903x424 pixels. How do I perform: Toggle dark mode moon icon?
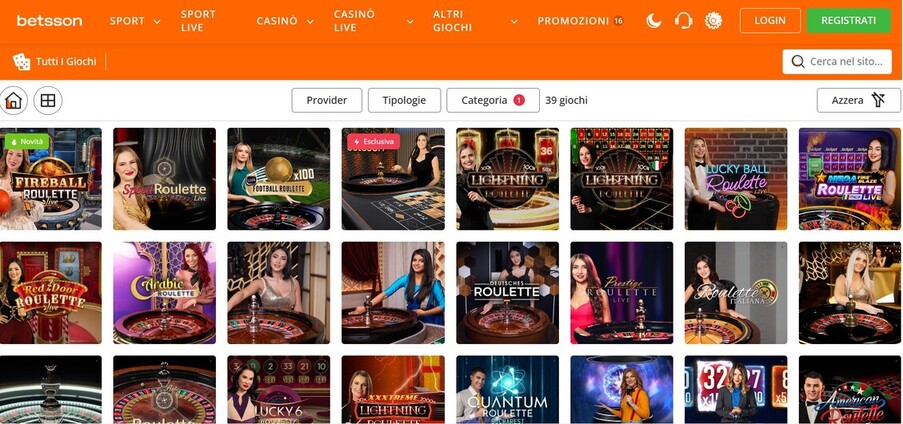pos(654,21)
